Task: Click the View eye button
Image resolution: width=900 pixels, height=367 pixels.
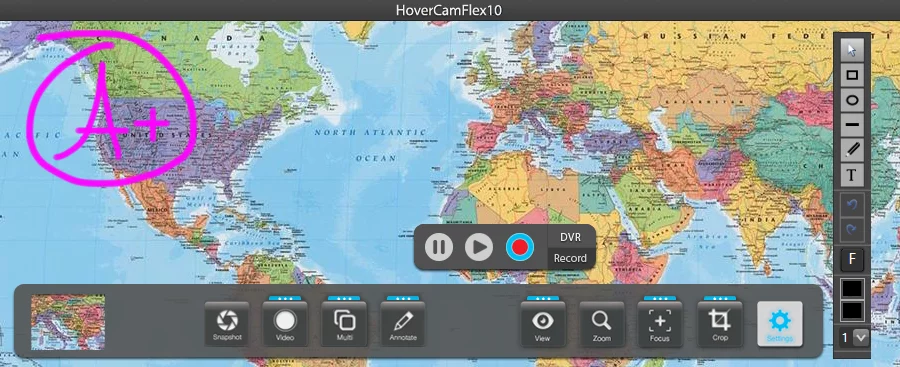Action: pyautogui.click(x=543, y=324)
